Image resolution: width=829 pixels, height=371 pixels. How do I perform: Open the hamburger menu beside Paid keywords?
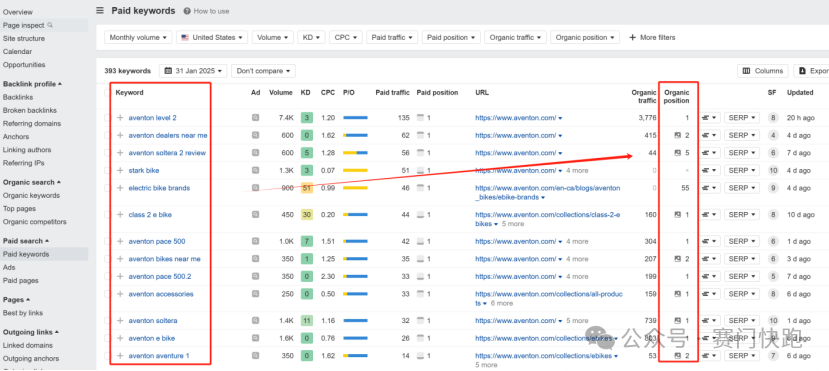pyautogui.click(x=100, y=11)
